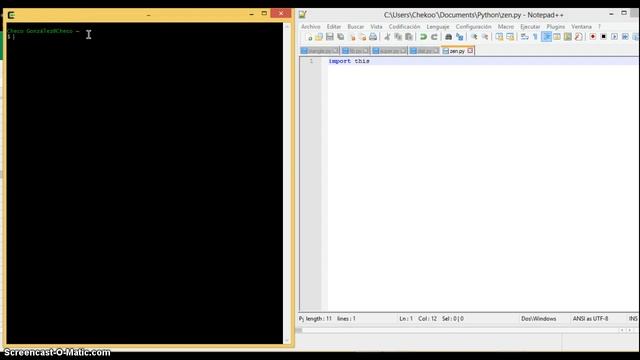Toggle synchronized vertical scrolling icon
640x360 pixels.
coord(499,37)
